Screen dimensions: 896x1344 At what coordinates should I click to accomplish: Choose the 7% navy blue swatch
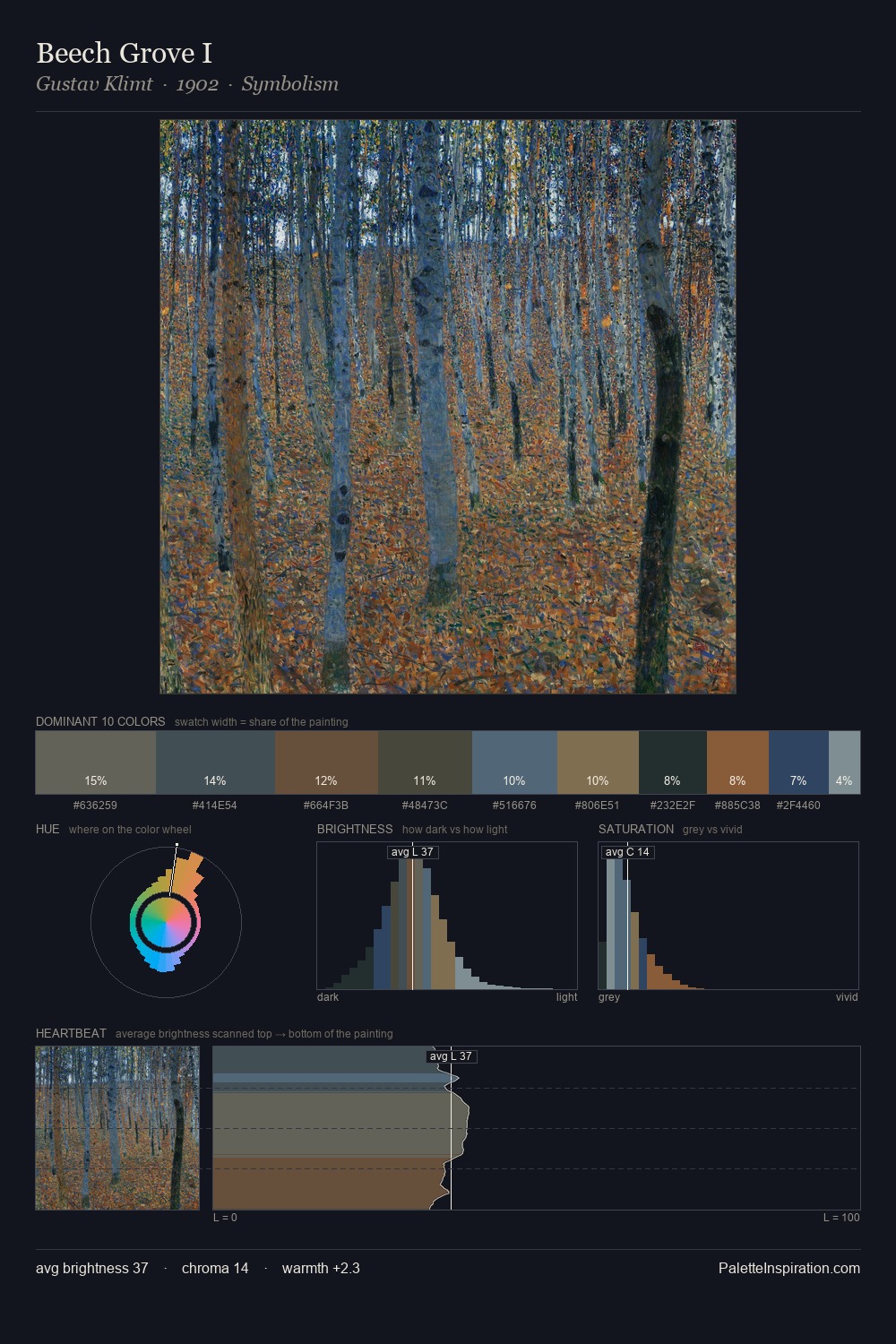pyautogui.click(x=798, y=762)
